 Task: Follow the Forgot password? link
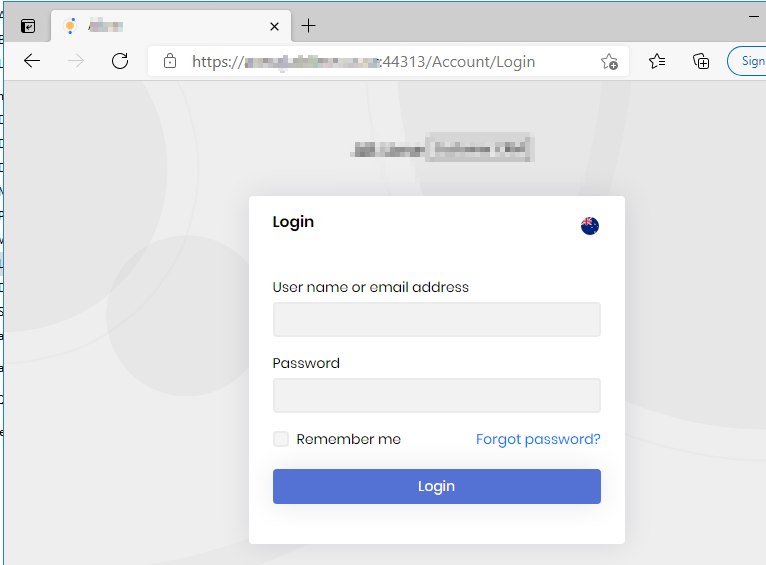tap(538, 439)
